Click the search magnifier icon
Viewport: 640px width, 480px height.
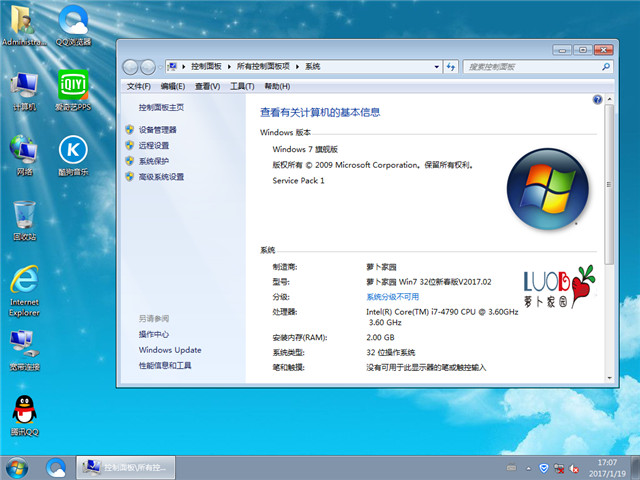pyautogui.click(x=606, y=67)
